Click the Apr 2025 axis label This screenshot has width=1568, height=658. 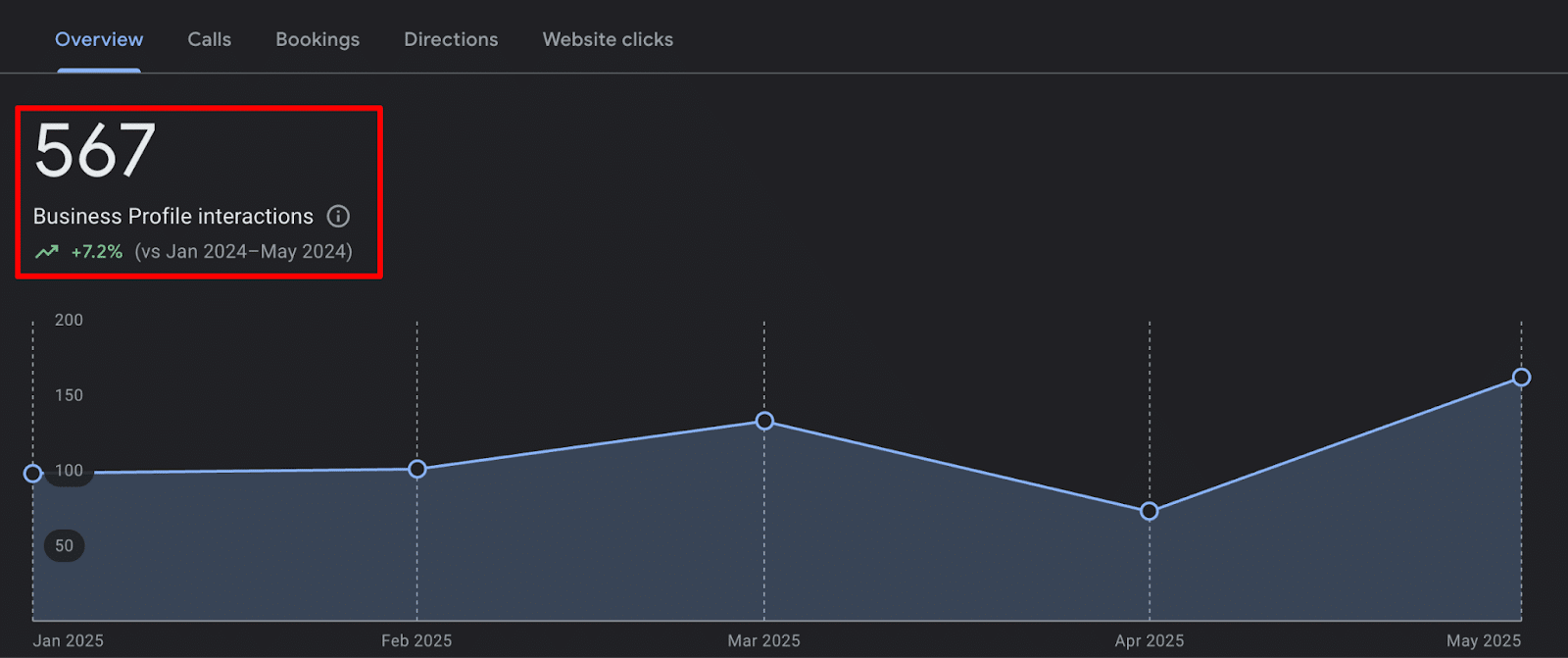[1150, 640]
